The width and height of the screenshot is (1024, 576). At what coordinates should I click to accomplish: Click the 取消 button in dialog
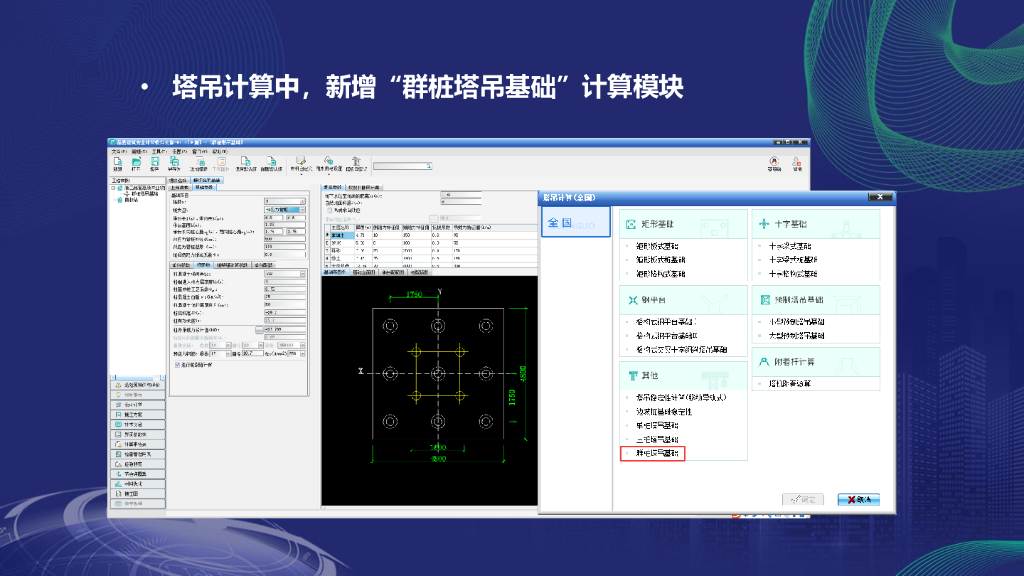coord(858,500)
